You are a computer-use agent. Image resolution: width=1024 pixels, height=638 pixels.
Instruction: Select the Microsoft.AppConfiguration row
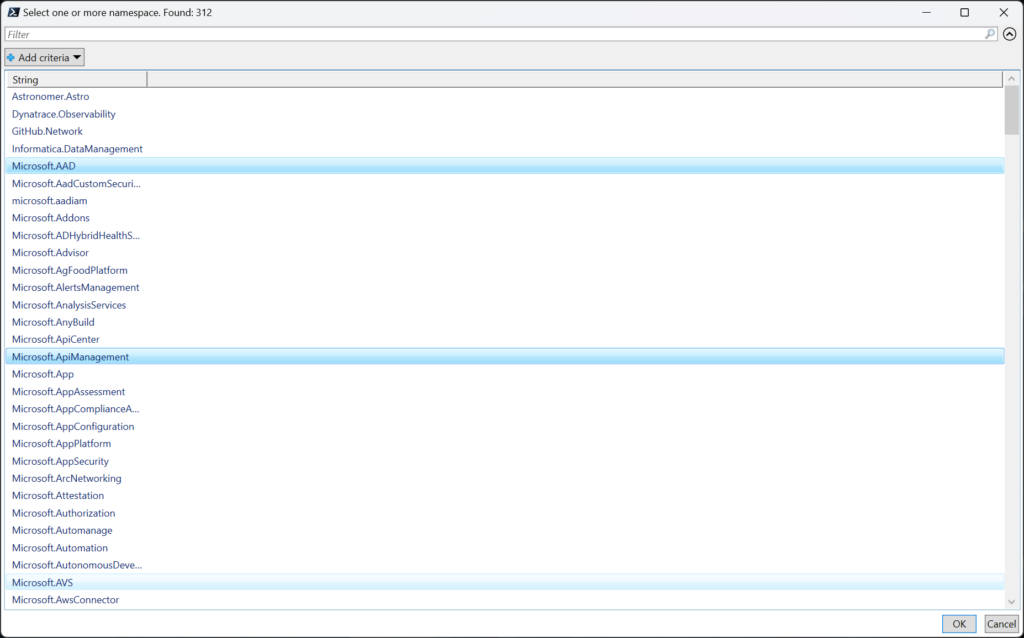pos(505,426)
